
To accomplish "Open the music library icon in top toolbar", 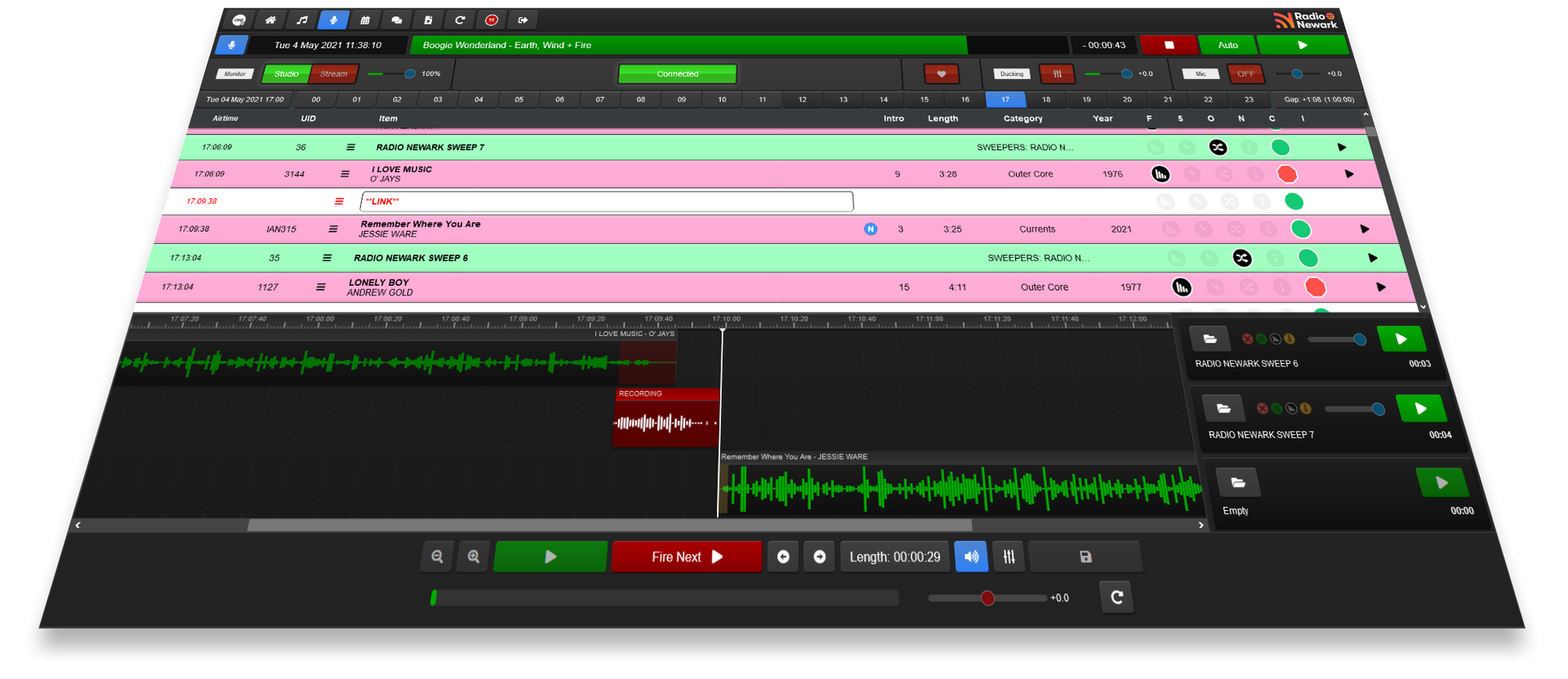I will (x=301, y=20).
